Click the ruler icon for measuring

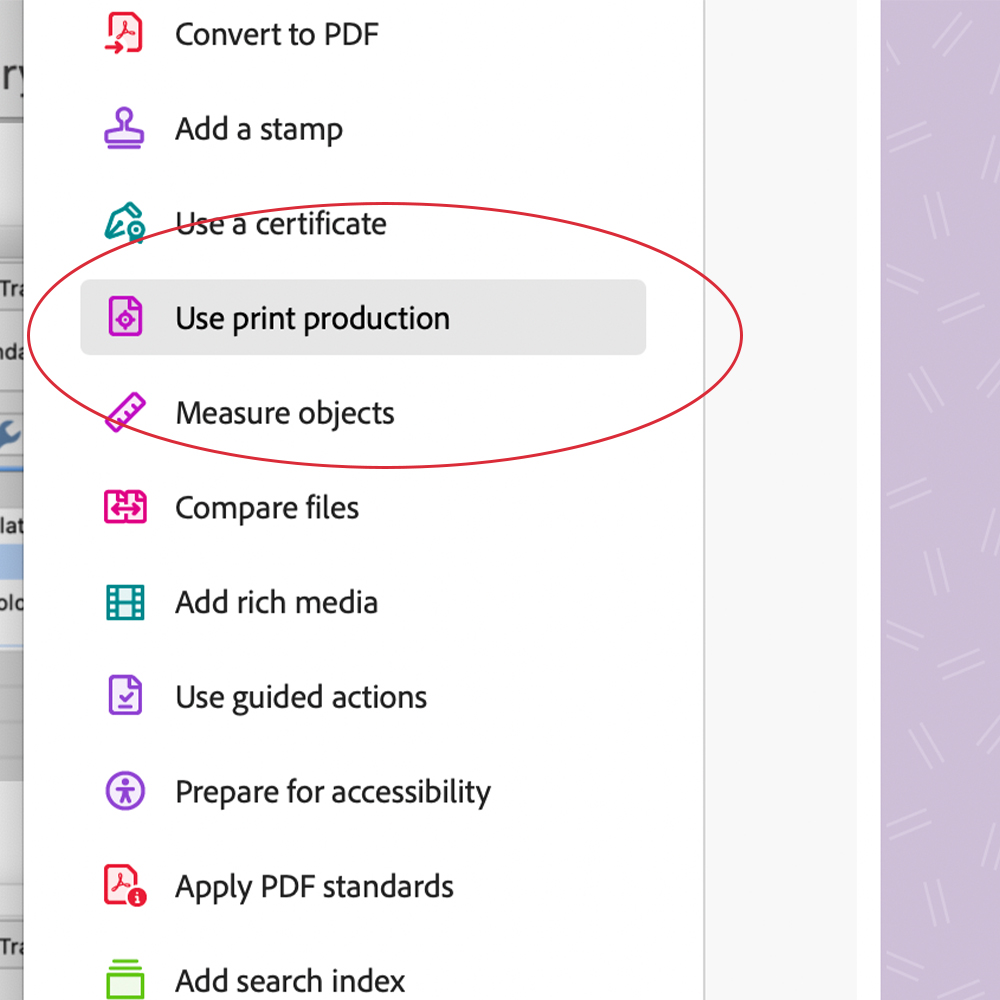pyautogui.click(x=125, y=412)
